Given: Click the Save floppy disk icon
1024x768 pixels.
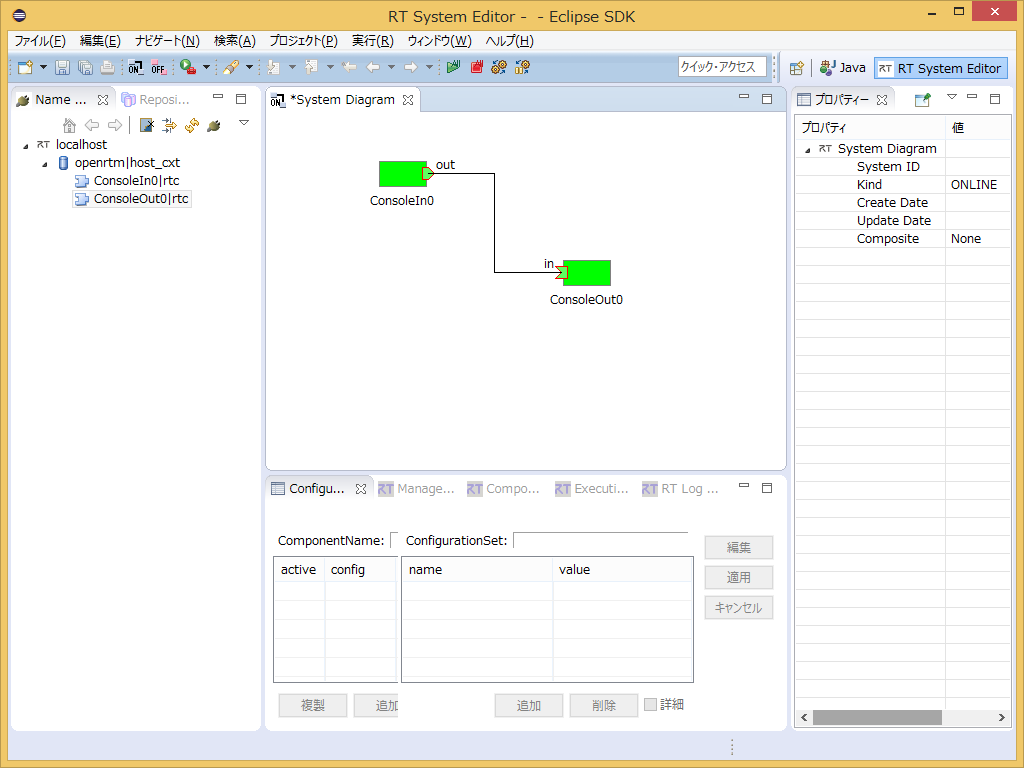Looking at the screenshot, I should [62, 67].
